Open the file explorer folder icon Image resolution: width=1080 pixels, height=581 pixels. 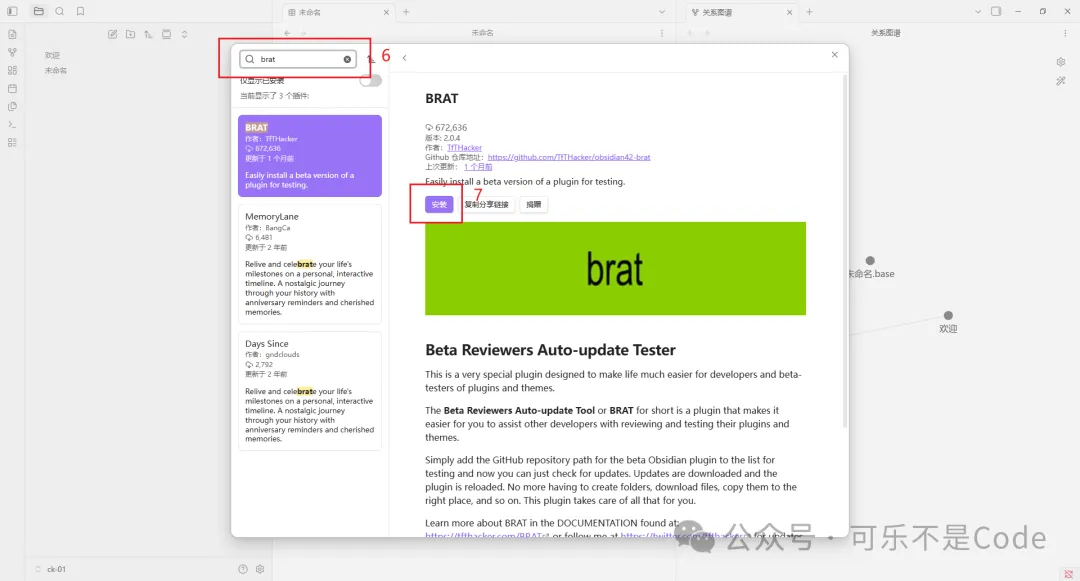(x=39, y=11)
